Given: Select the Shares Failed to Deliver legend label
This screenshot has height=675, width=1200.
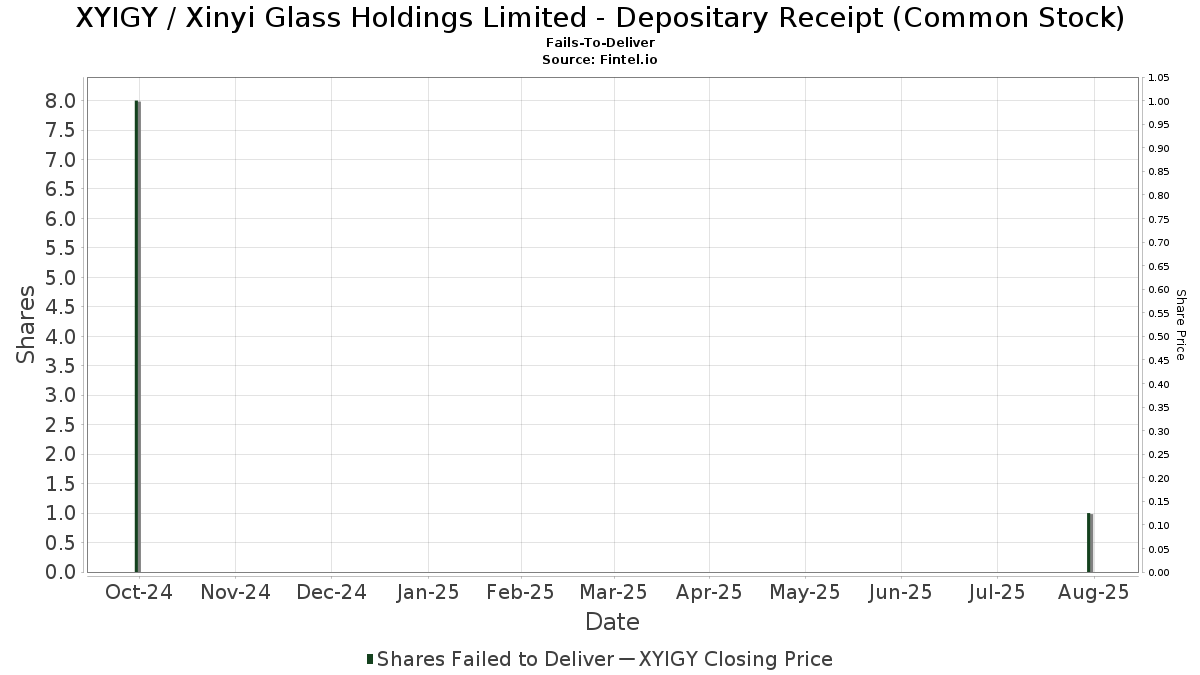Looking at the screenshot, I should [496, 659].
